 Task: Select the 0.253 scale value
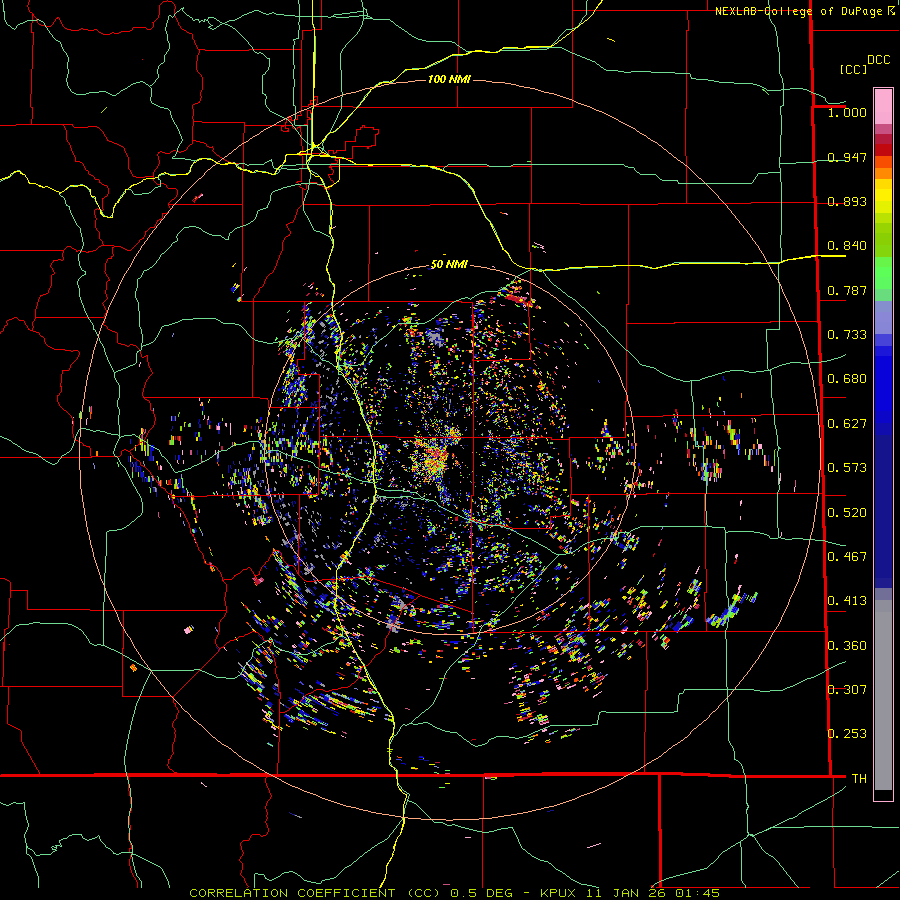tap(847, 734)
